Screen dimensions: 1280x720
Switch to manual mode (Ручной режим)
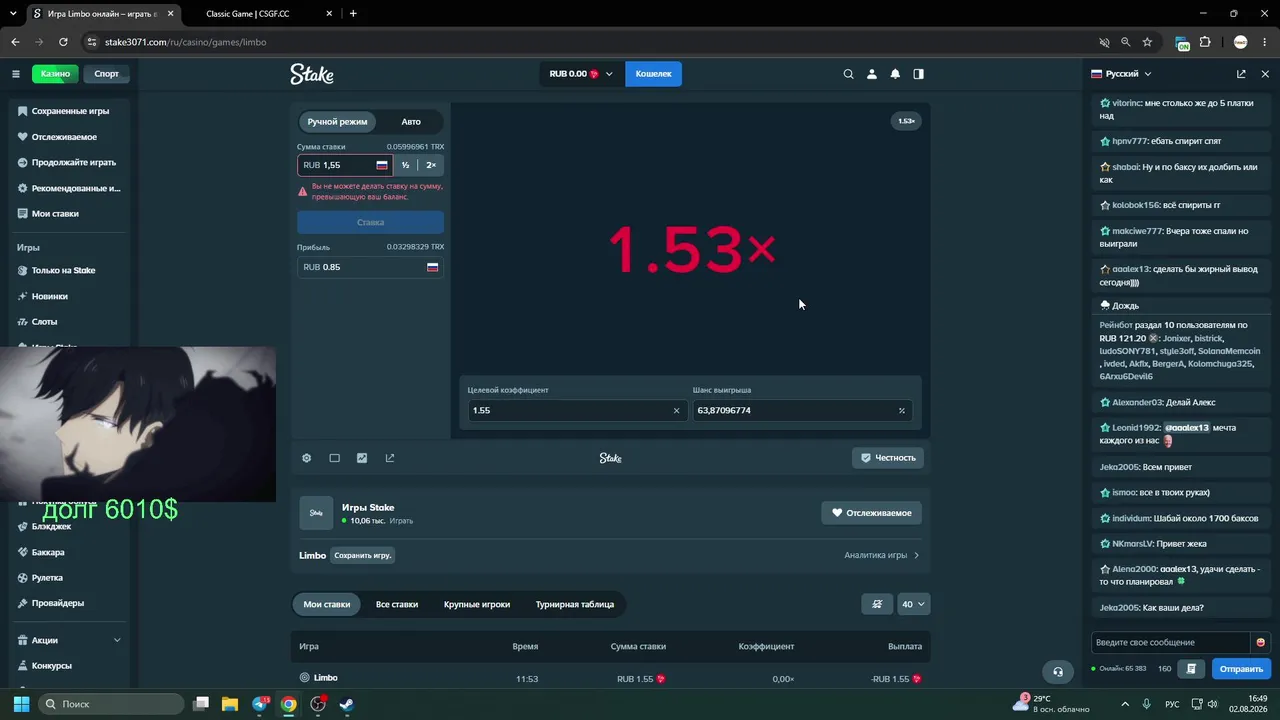337,122
